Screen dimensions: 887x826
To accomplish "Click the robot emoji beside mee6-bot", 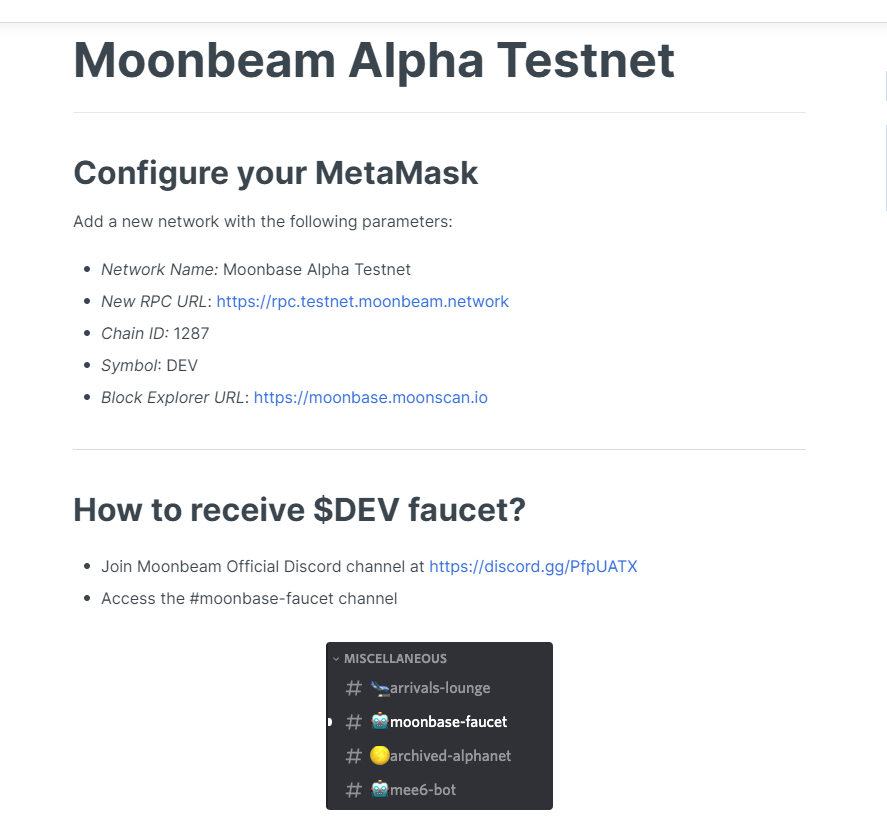I will [x=380, y=790].
